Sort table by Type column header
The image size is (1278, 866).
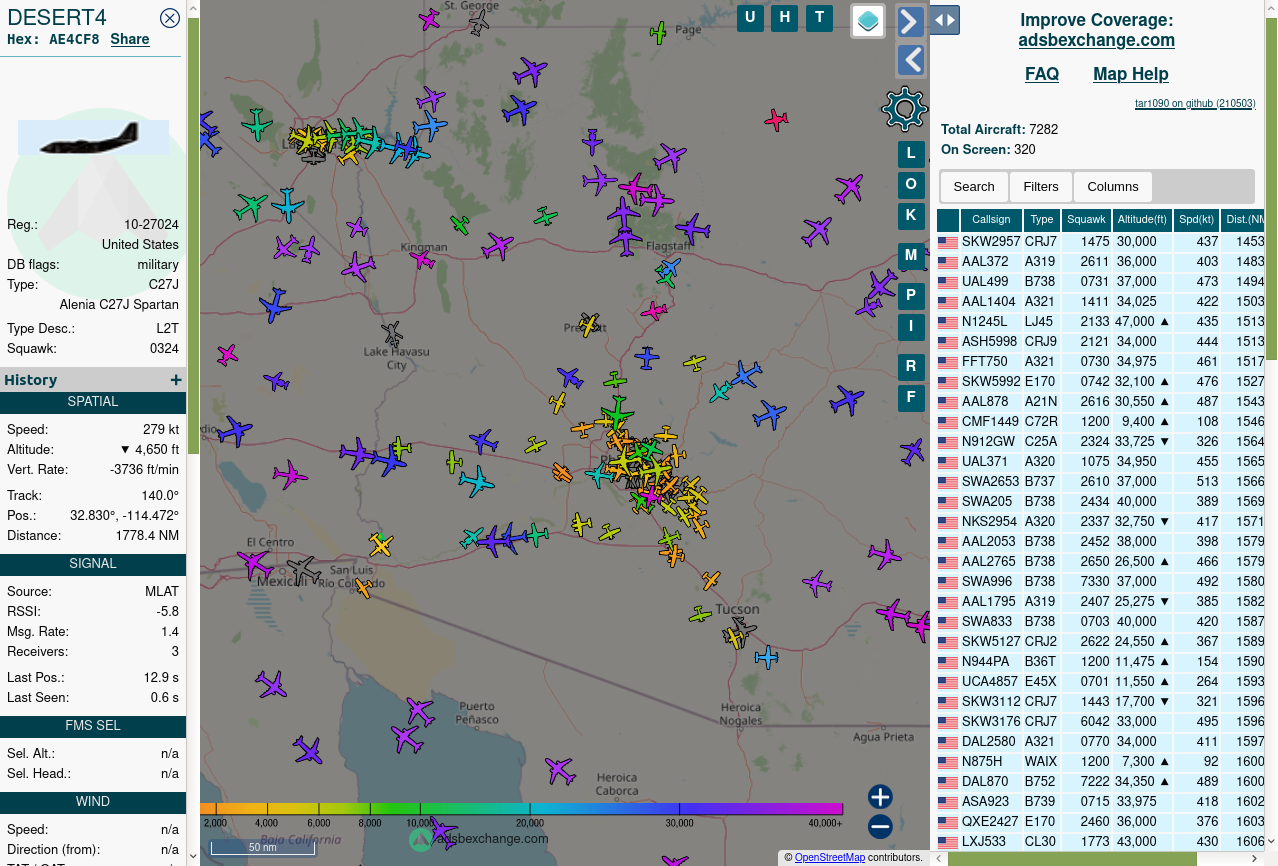1042,220
